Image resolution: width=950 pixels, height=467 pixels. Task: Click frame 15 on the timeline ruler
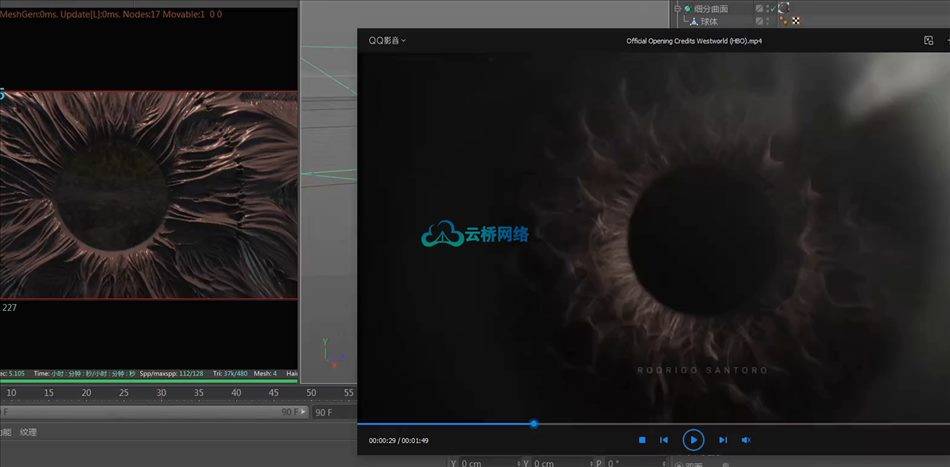click(x=48, y=392)
